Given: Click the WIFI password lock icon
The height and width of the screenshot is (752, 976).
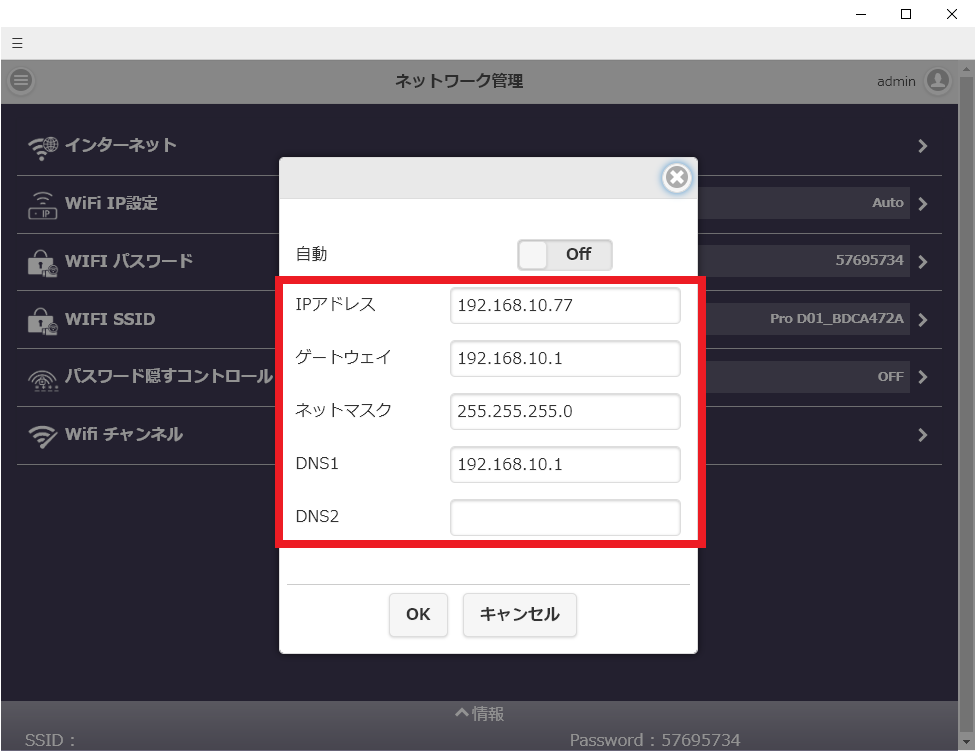Looking at the screenshot, I should [x=43, y=263].
